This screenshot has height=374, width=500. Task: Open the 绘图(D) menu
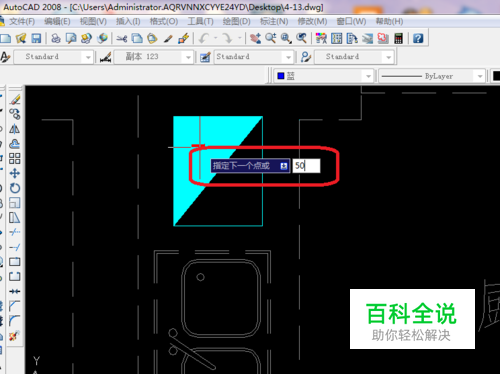tap(236, 22)
